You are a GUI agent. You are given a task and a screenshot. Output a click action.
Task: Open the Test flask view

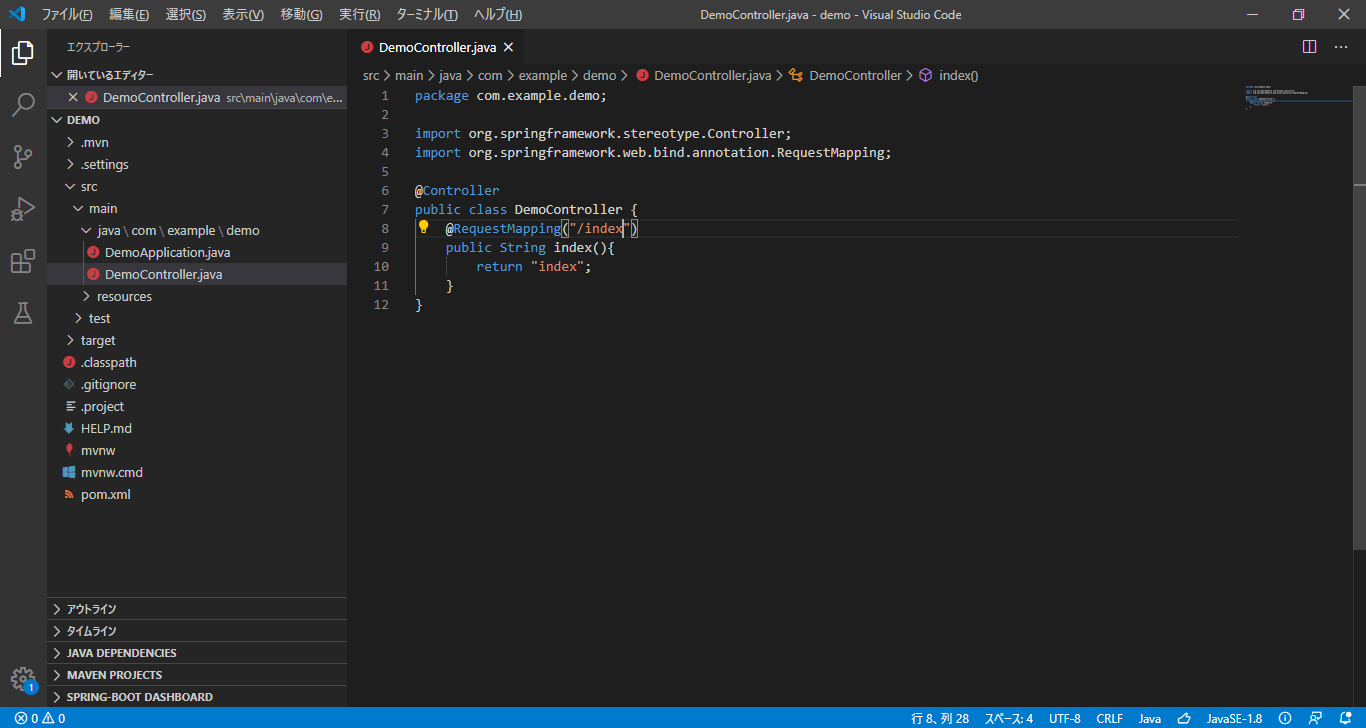tap(23, 313)
